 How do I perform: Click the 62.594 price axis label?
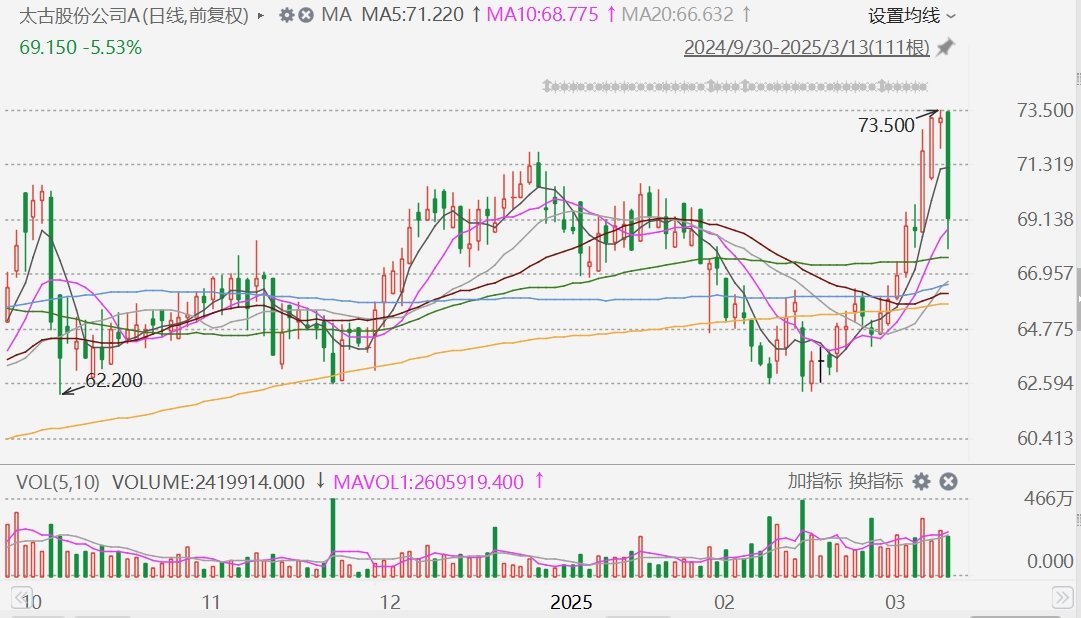pos(1045,383)
